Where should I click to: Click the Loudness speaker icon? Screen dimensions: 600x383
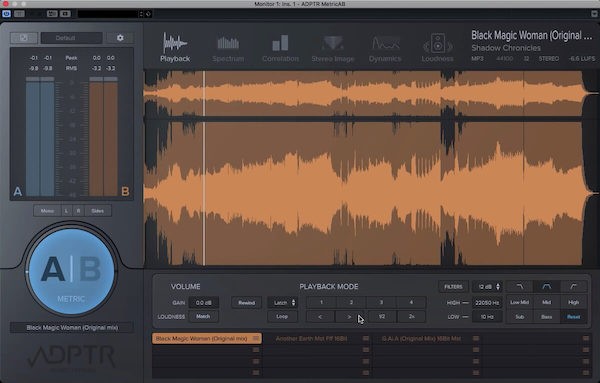tap(438, 43)
